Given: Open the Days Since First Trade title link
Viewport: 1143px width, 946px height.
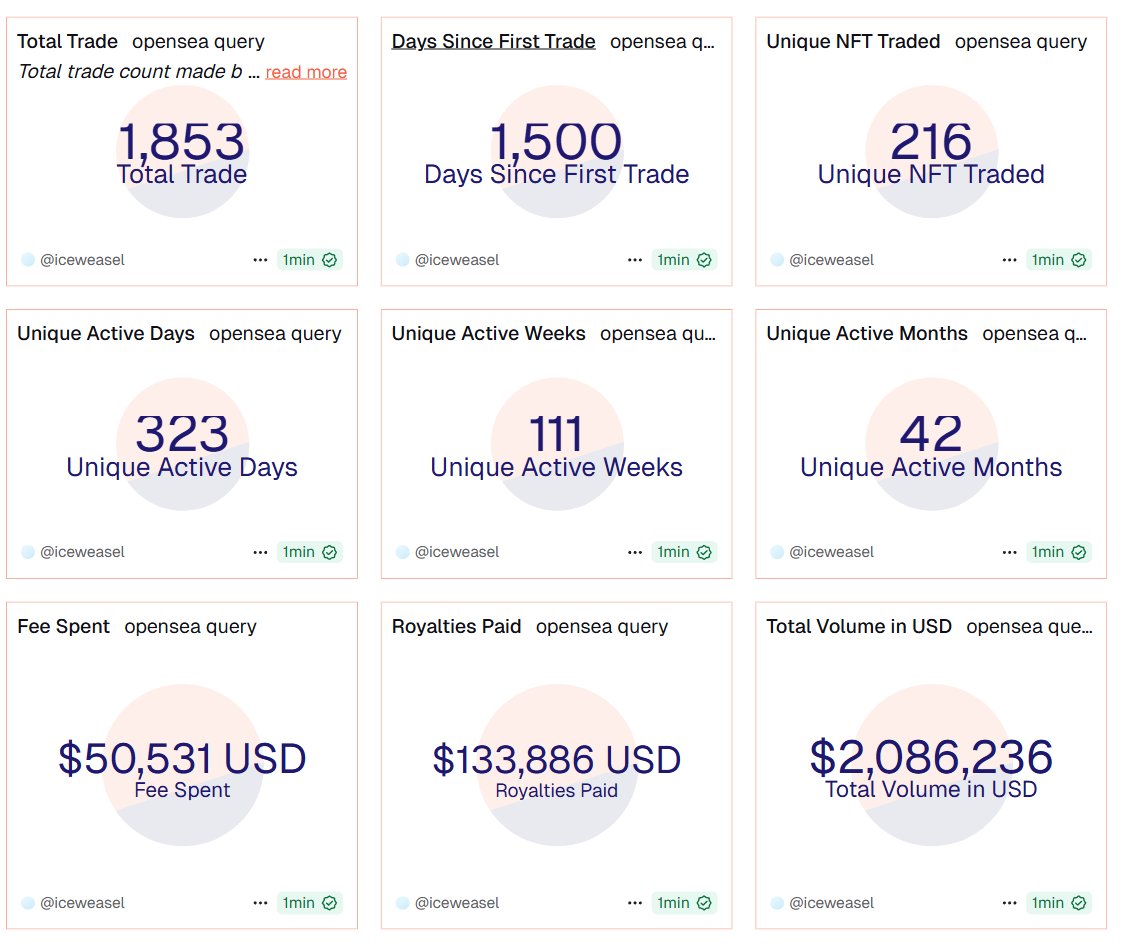Looking at the screenshot, I should [493, 42].
